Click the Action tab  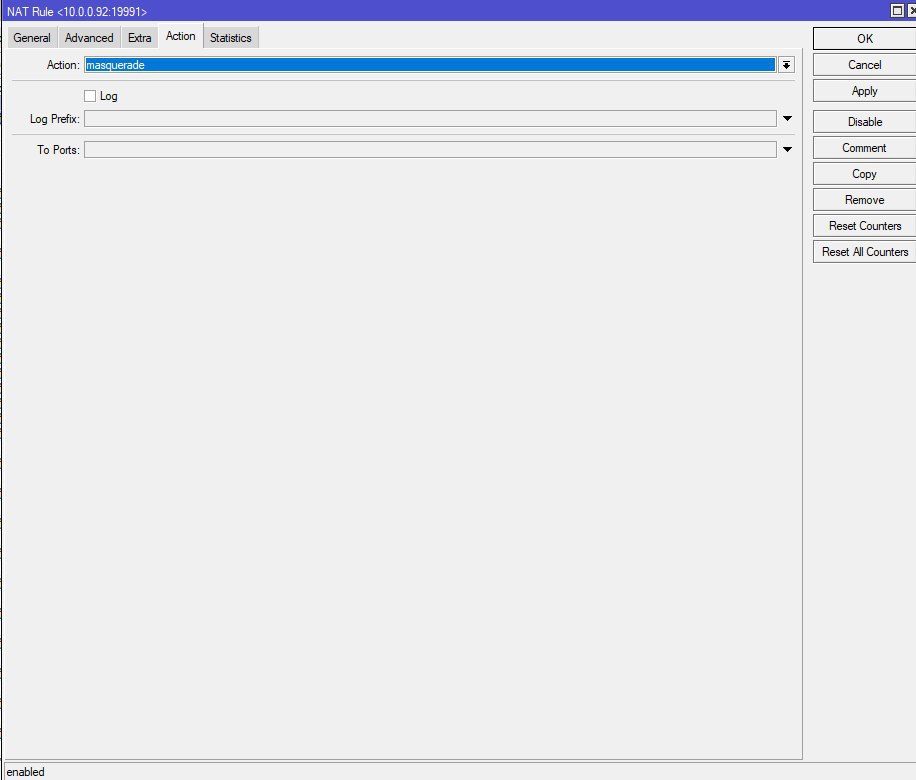click(x=181, y=36)
